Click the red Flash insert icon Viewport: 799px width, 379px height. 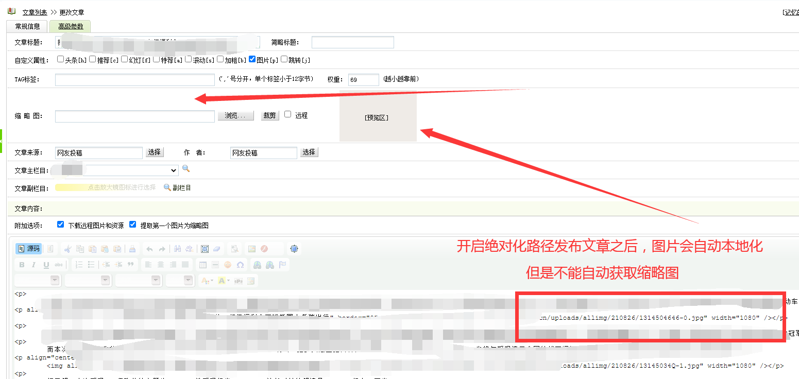point(264,249)
